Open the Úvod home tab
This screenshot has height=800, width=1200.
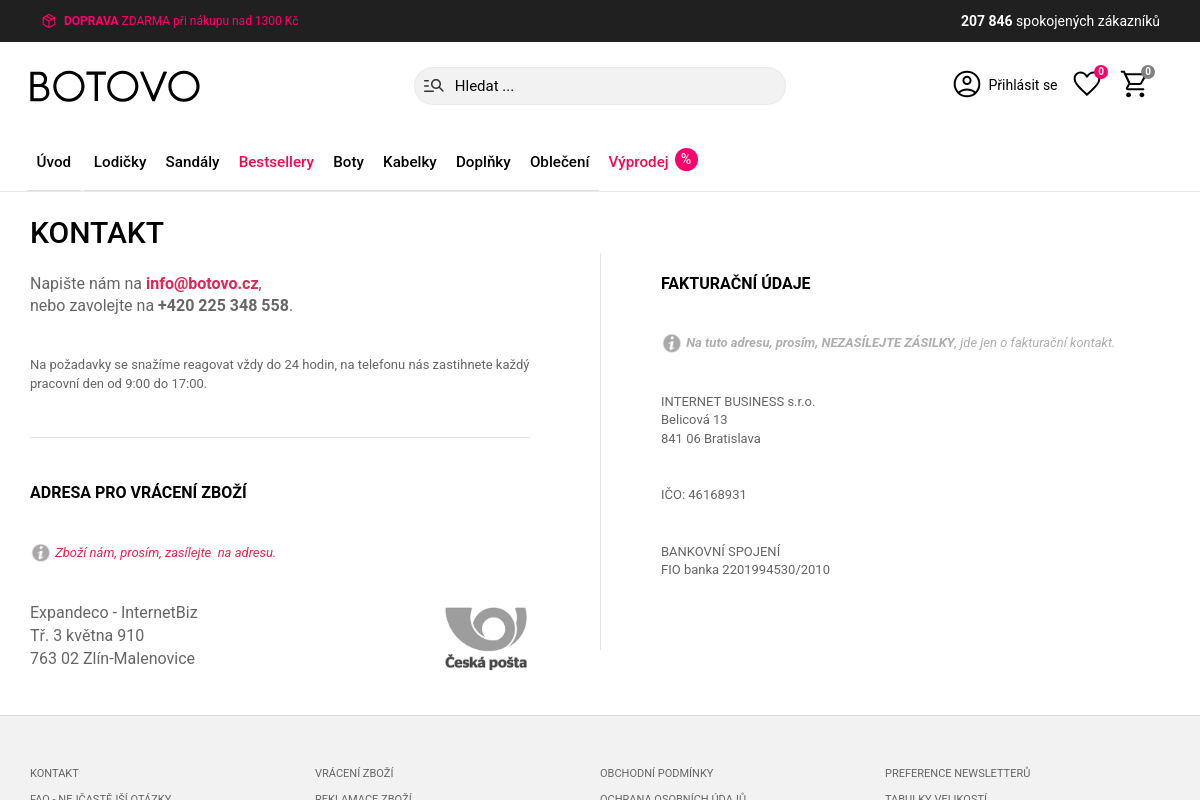point(54,162)
